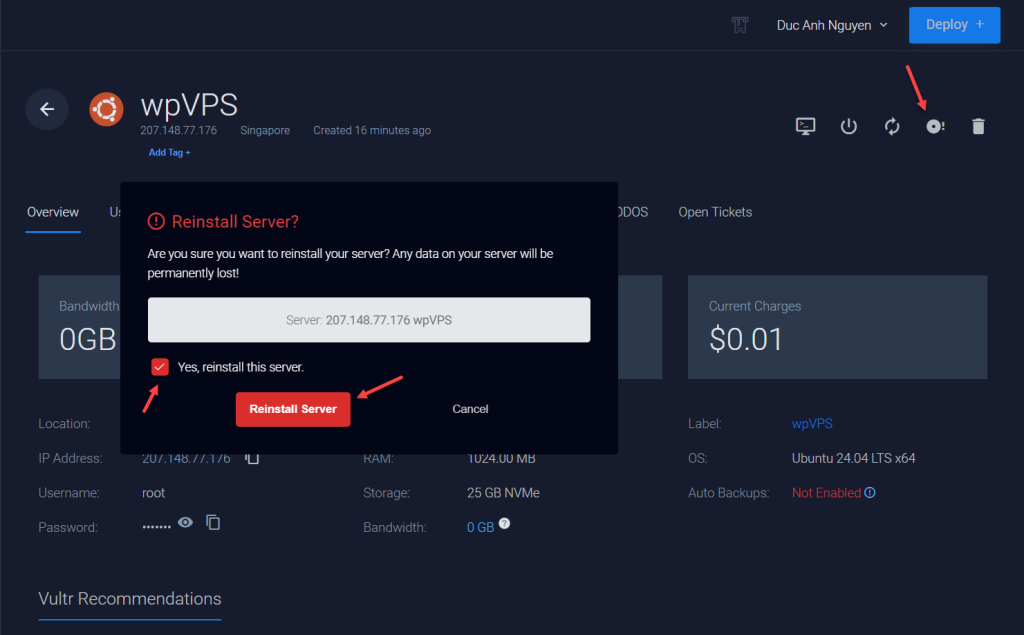This screenshot has height=635, width=1024.
Task: Click the server power icon
Action: (848, 126)
